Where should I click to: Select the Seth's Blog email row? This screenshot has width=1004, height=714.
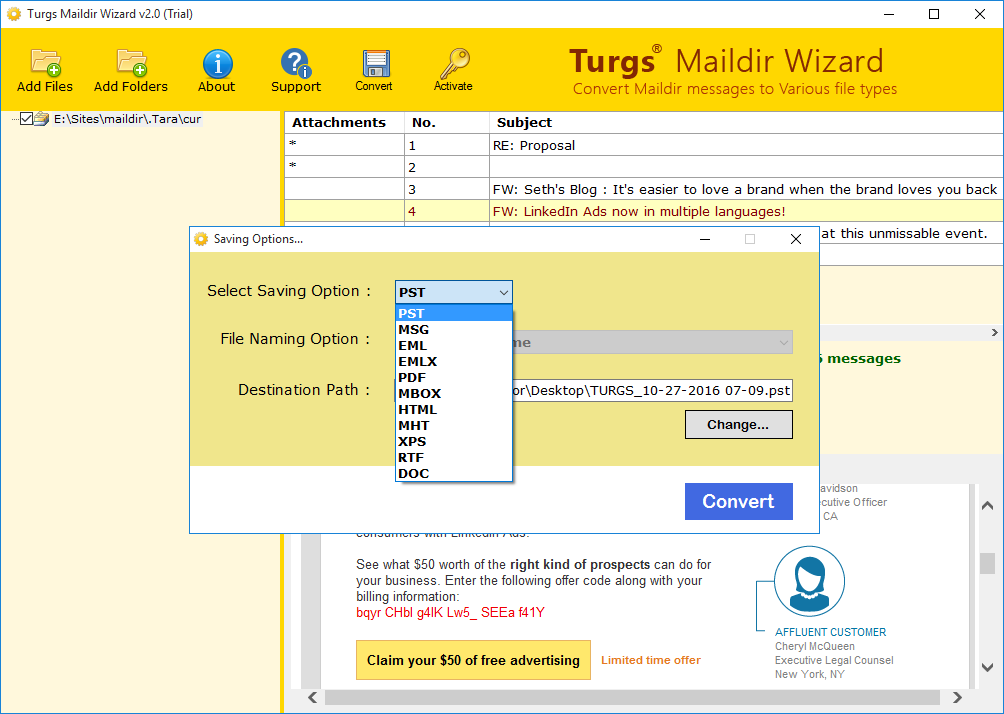tap(644, 189)
